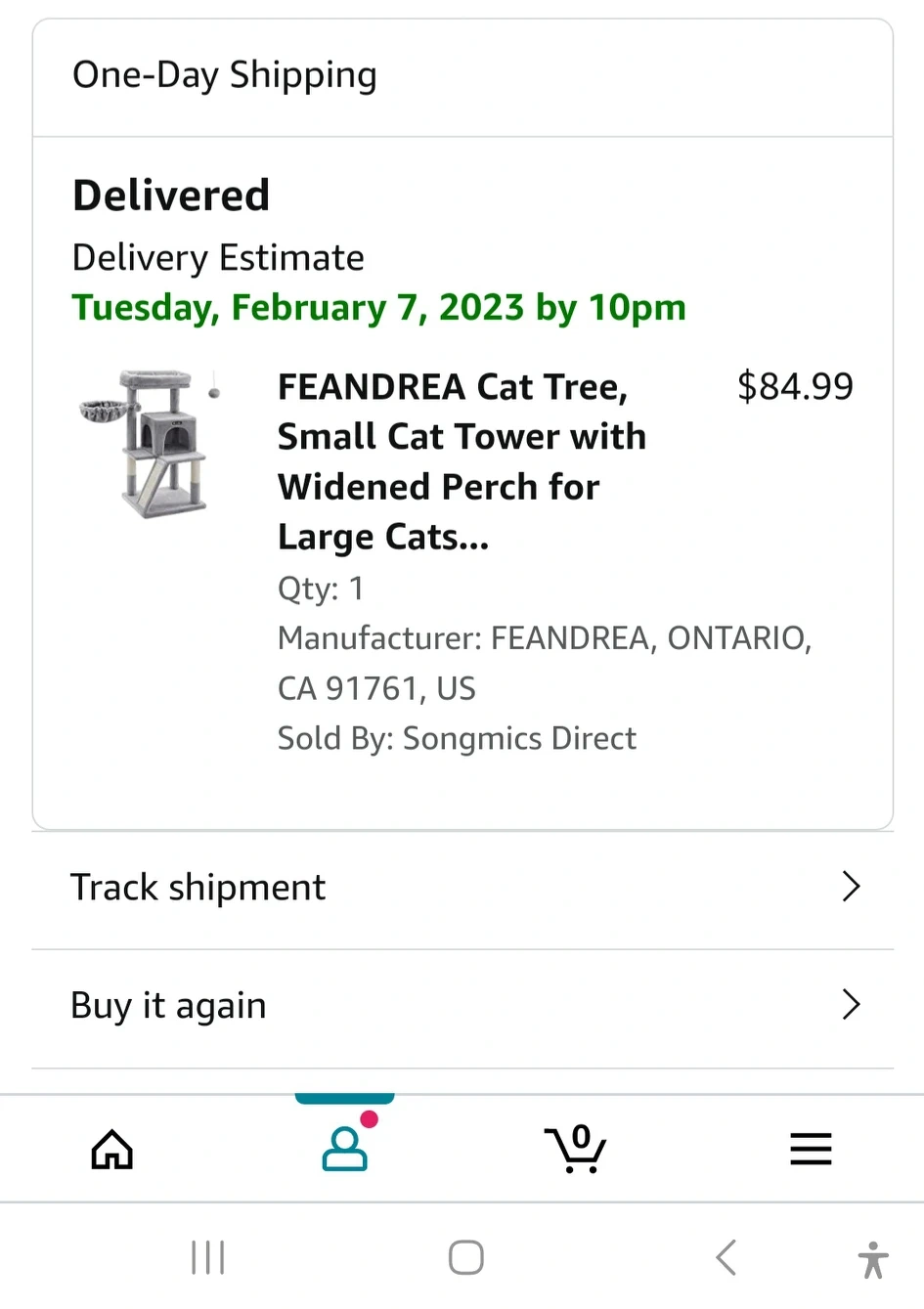The height and width of the screenshot is (1309, 924).
Task: Open the shopping cart icon
Action: click(576, 1149)
